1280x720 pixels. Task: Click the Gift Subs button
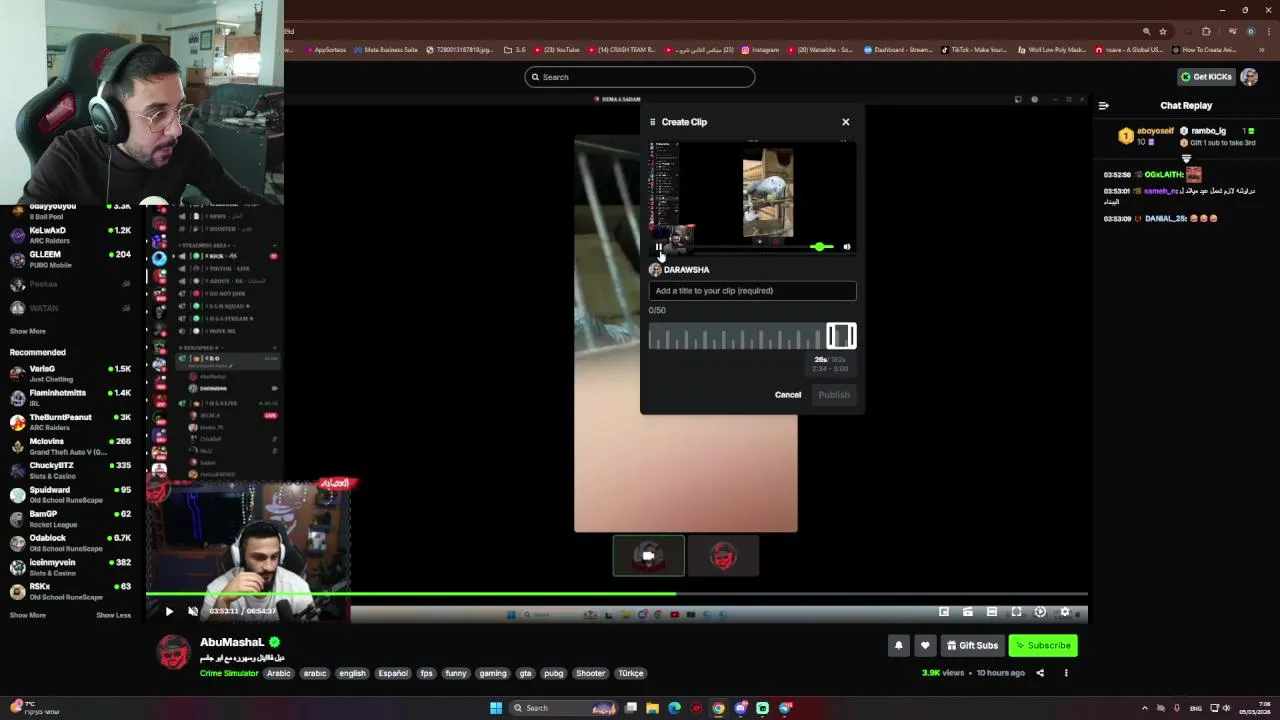pyautogui.click(x=972, y=645)
